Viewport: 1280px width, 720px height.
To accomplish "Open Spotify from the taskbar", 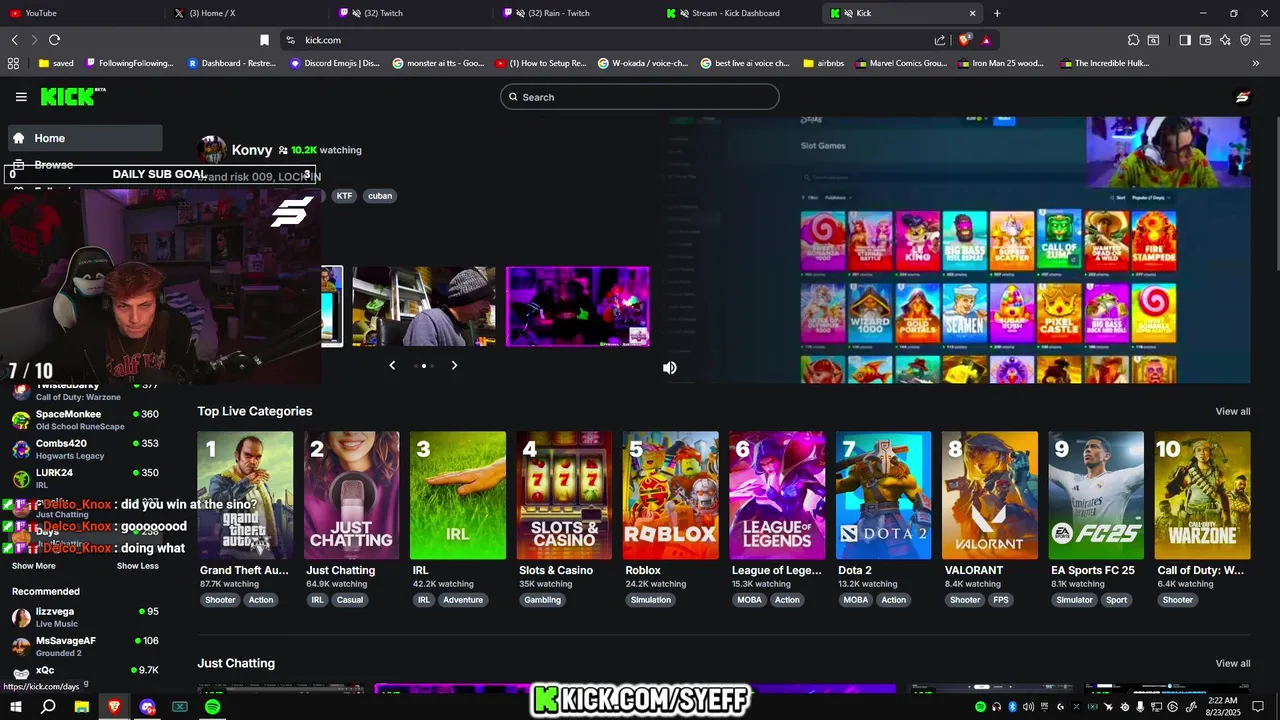I will point(213,707).
